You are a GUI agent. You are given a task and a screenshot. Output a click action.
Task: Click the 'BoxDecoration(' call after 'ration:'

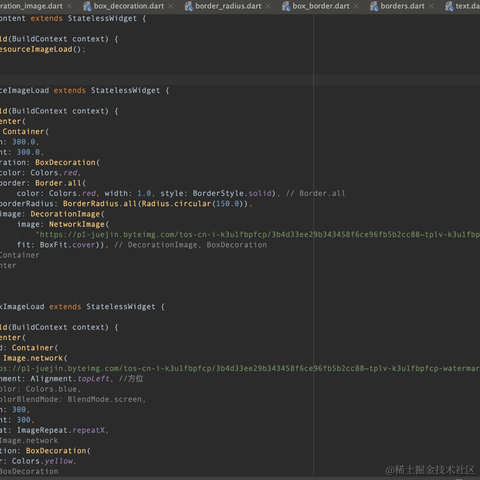click(67, 162)
